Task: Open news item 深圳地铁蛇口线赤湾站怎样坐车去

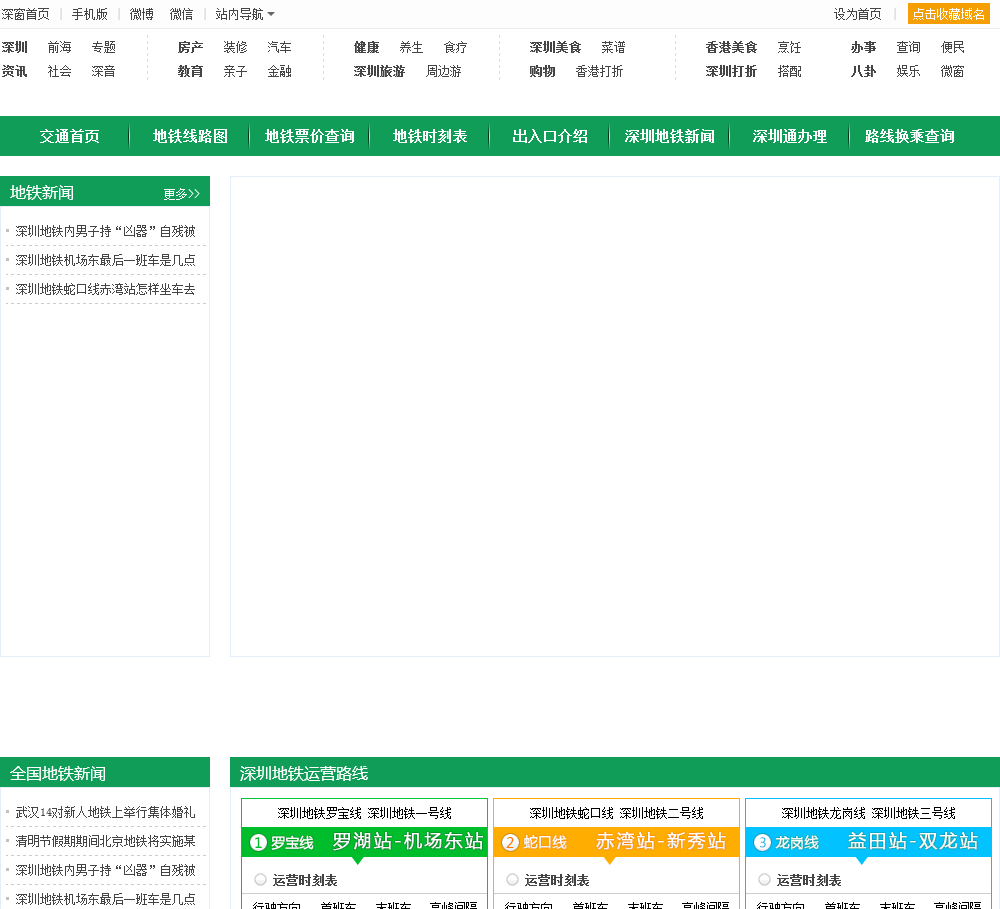Action: pos(105,289)
